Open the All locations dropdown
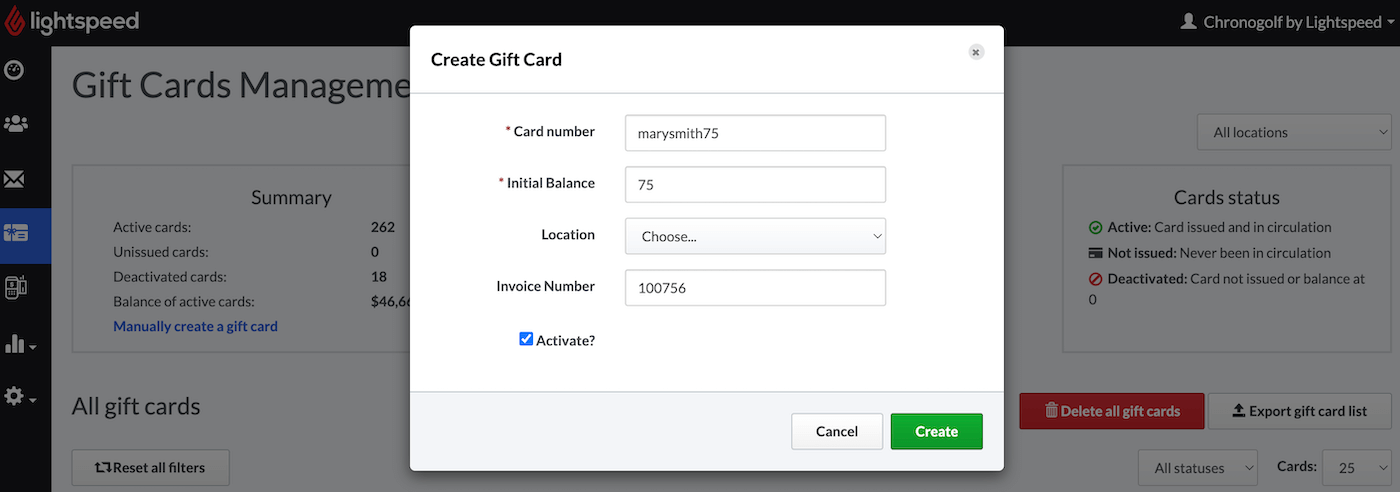This screenshot has height=492, width=1400. click(1294, 132)
